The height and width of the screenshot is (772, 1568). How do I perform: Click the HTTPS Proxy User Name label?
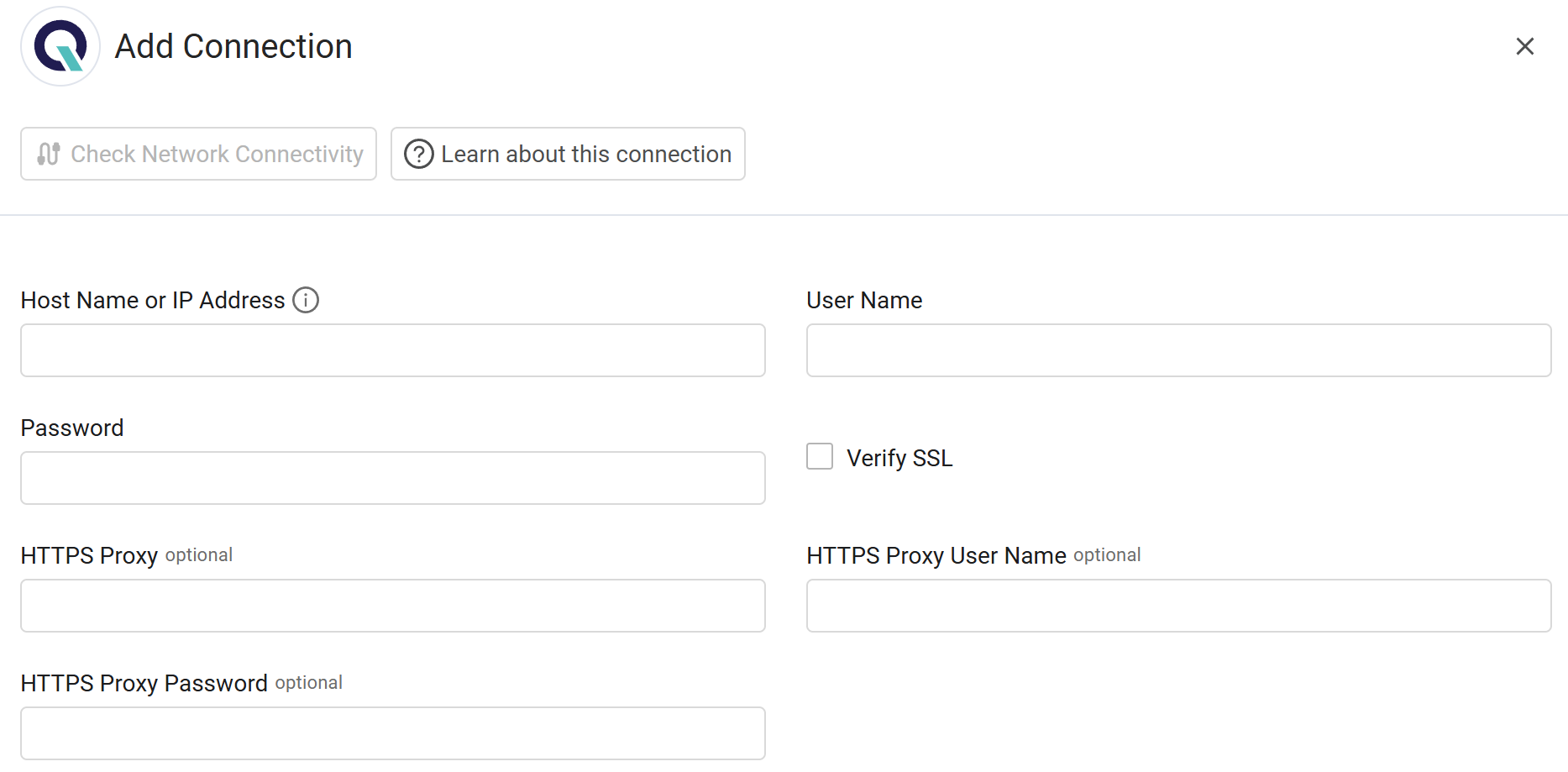tap(936, 555)
